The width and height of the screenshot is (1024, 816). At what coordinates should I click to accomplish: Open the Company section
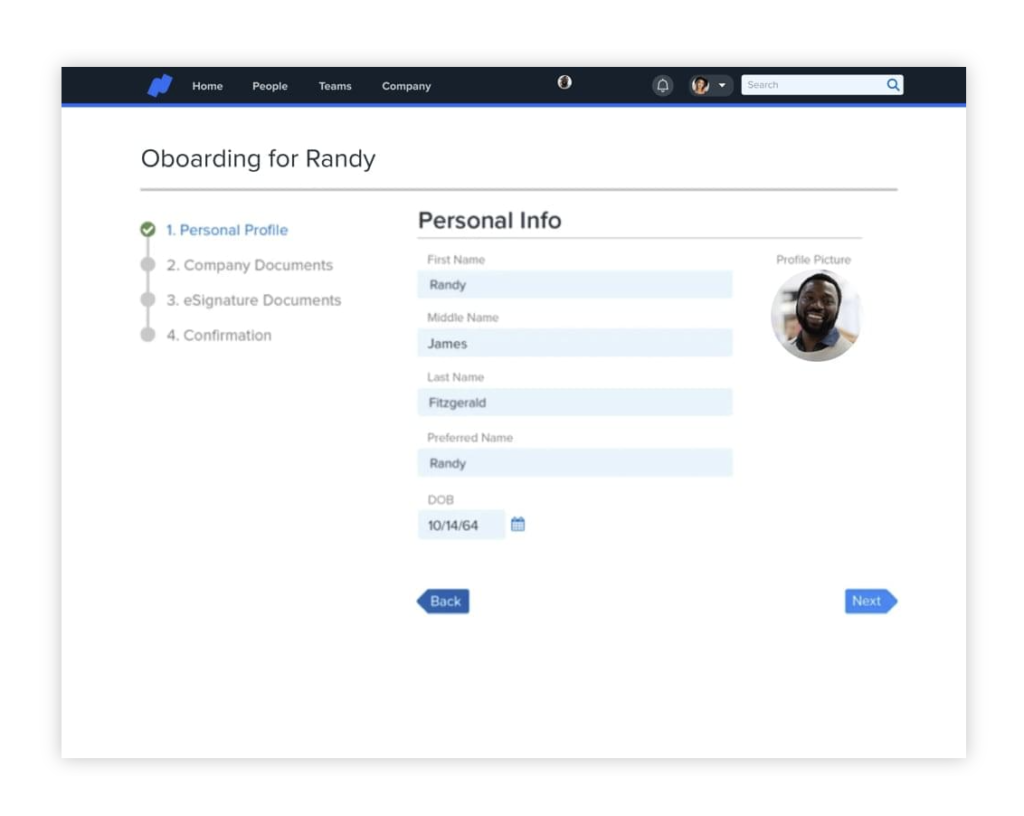coord(406,86)
